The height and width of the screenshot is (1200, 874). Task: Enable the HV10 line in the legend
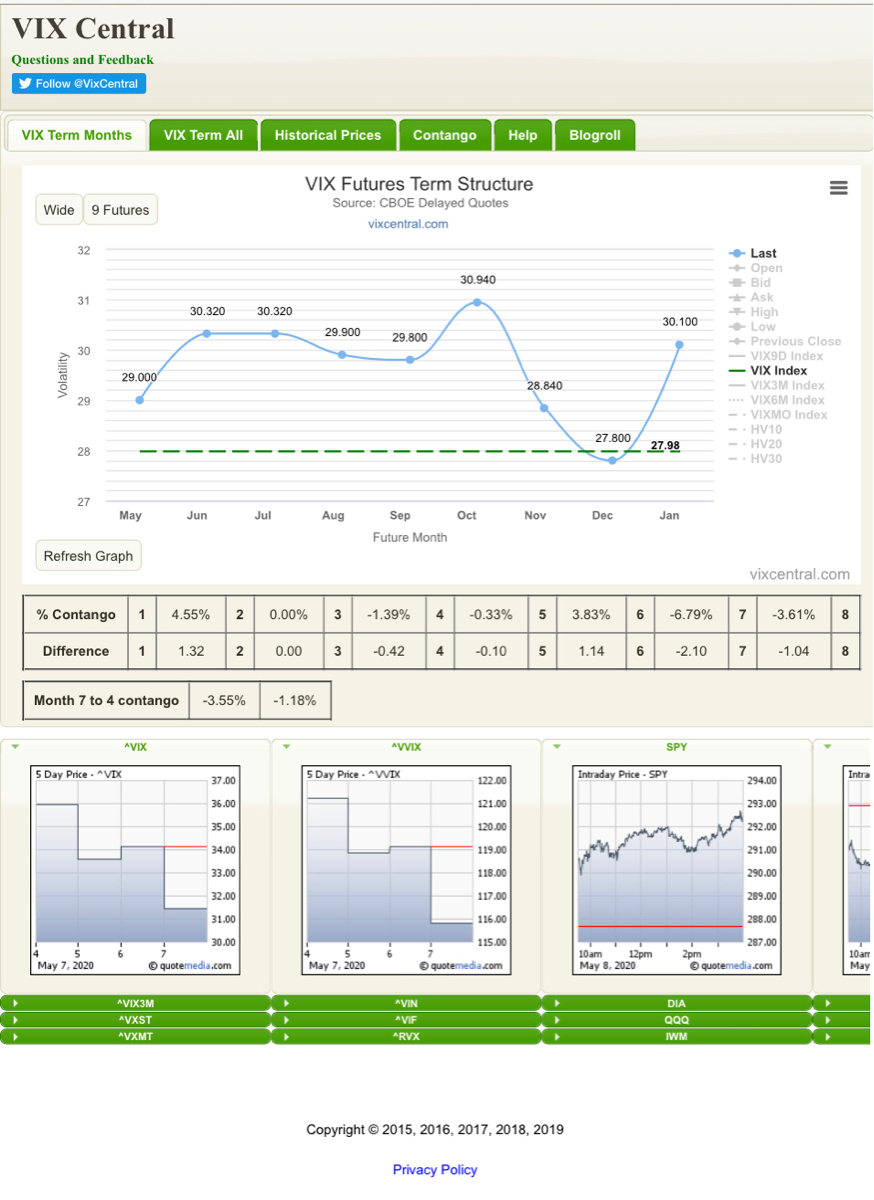click(x=758, y=429)
